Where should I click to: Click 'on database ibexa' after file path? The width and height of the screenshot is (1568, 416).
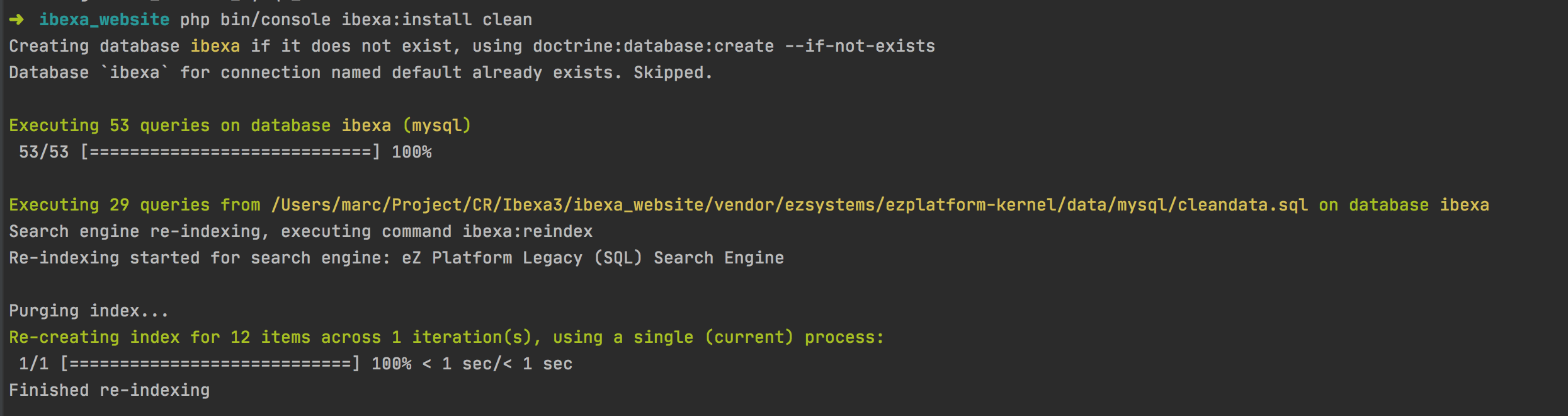(1404, 205)
